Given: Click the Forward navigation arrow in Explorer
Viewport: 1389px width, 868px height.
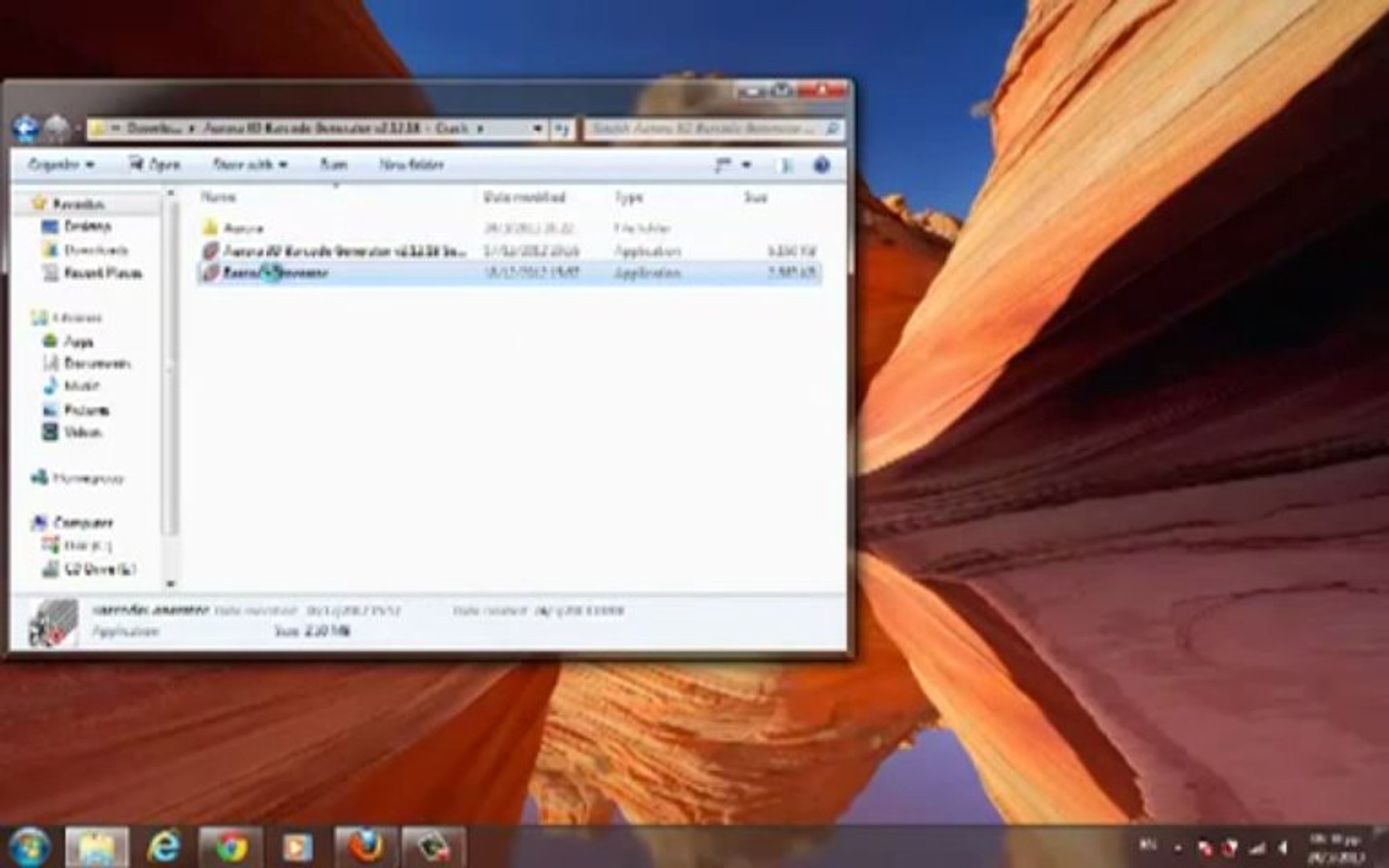Looking at the screenshot, I should [x=55, y=127].
